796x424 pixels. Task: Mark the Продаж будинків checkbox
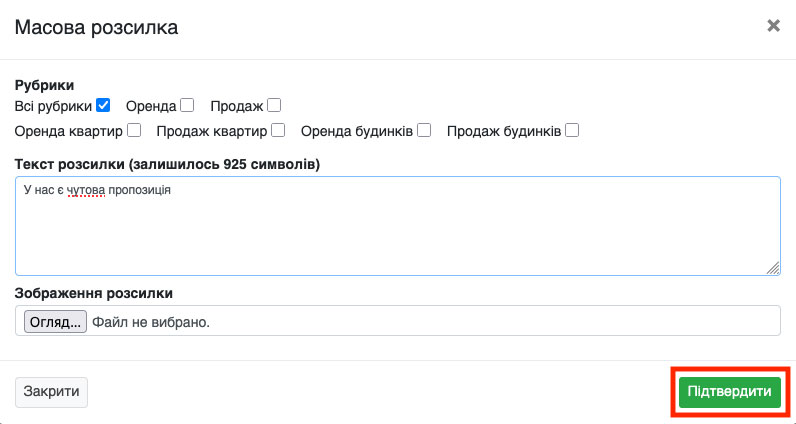coord(572,130)
